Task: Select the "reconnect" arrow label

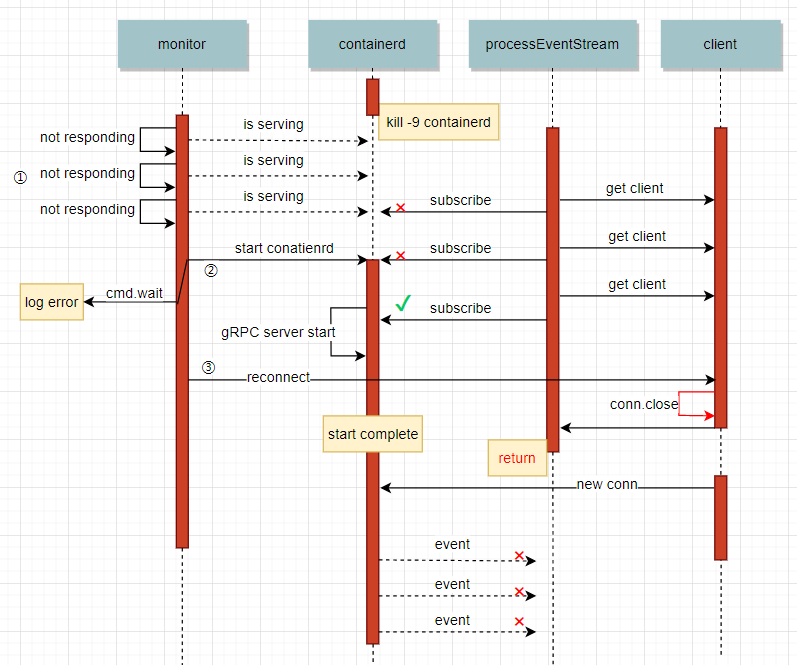Action: (279, 378)
